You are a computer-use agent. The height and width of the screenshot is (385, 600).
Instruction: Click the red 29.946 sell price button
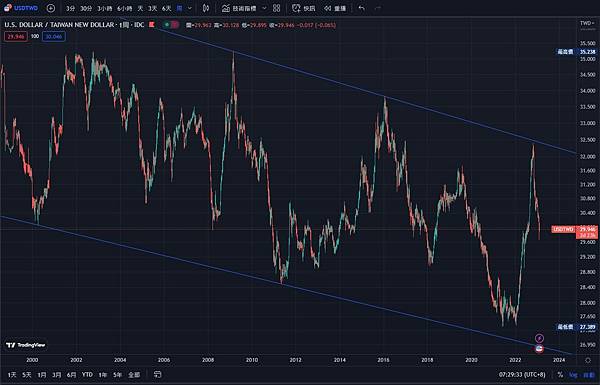point(16,37)
